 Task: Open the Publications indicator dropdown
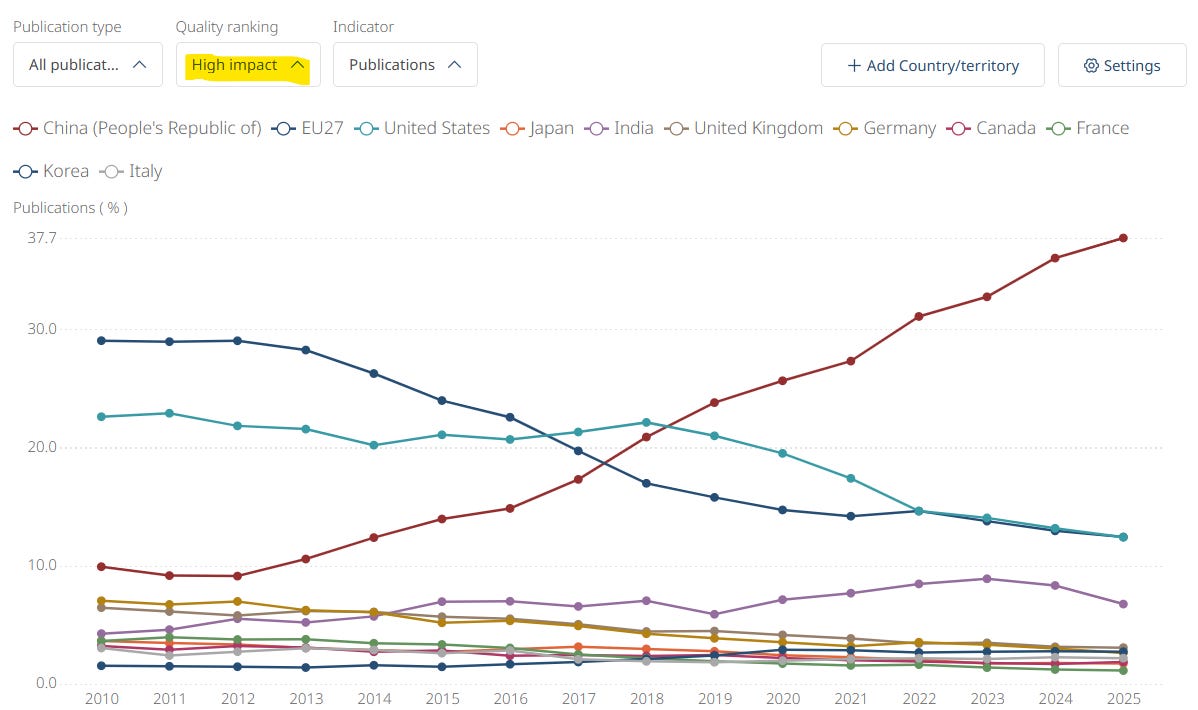[x=405, y=65]
